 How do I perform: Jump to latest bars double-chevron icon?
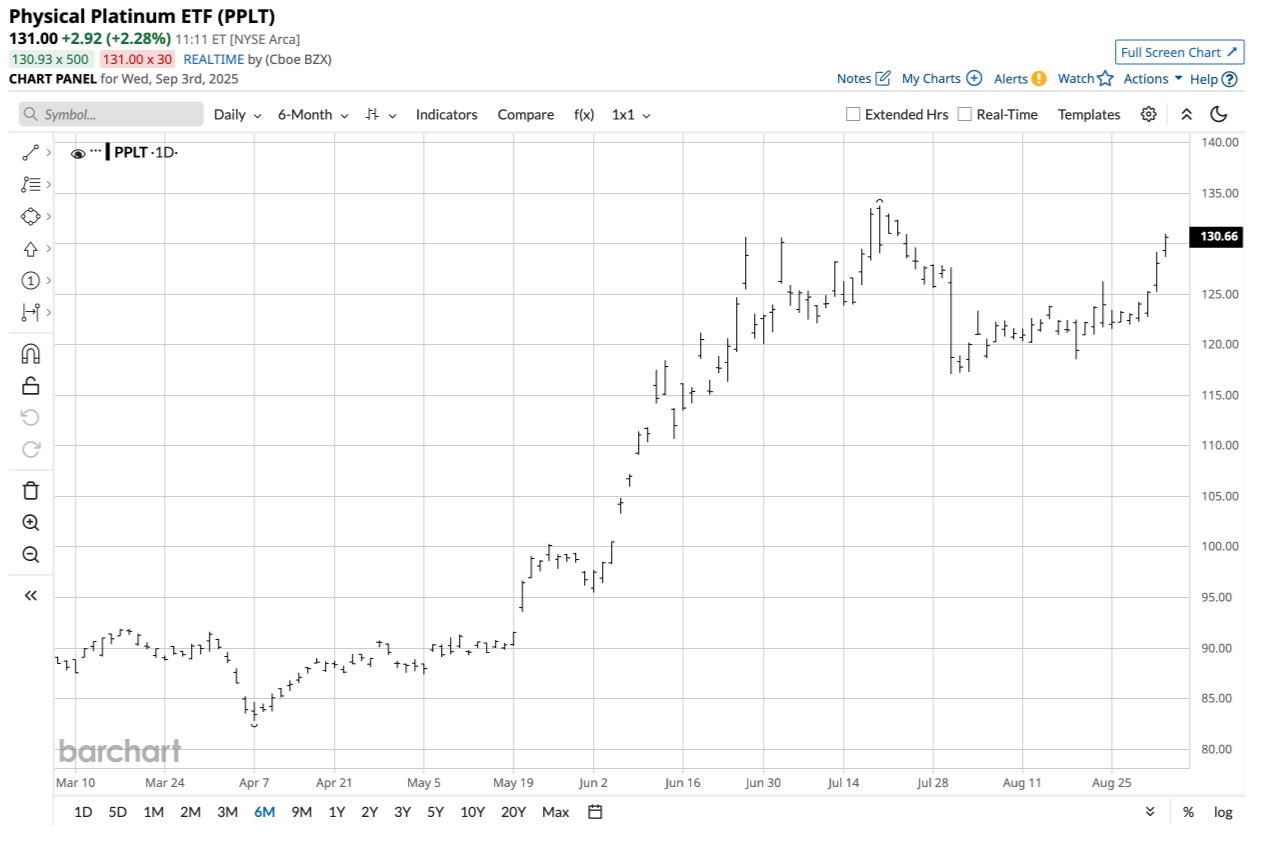click(1150, 812)
